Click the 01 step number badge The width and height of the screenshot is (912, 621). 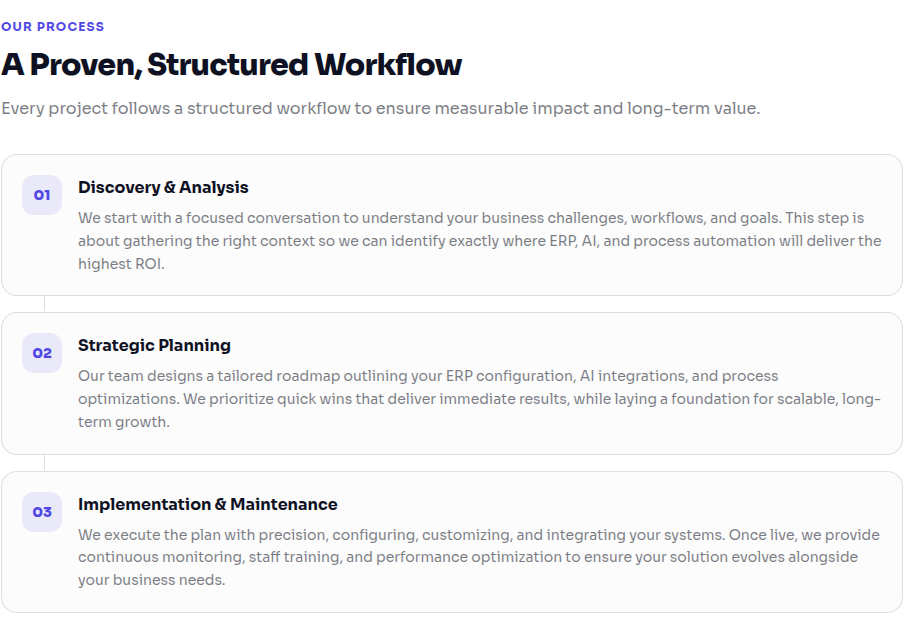[42, 195]
